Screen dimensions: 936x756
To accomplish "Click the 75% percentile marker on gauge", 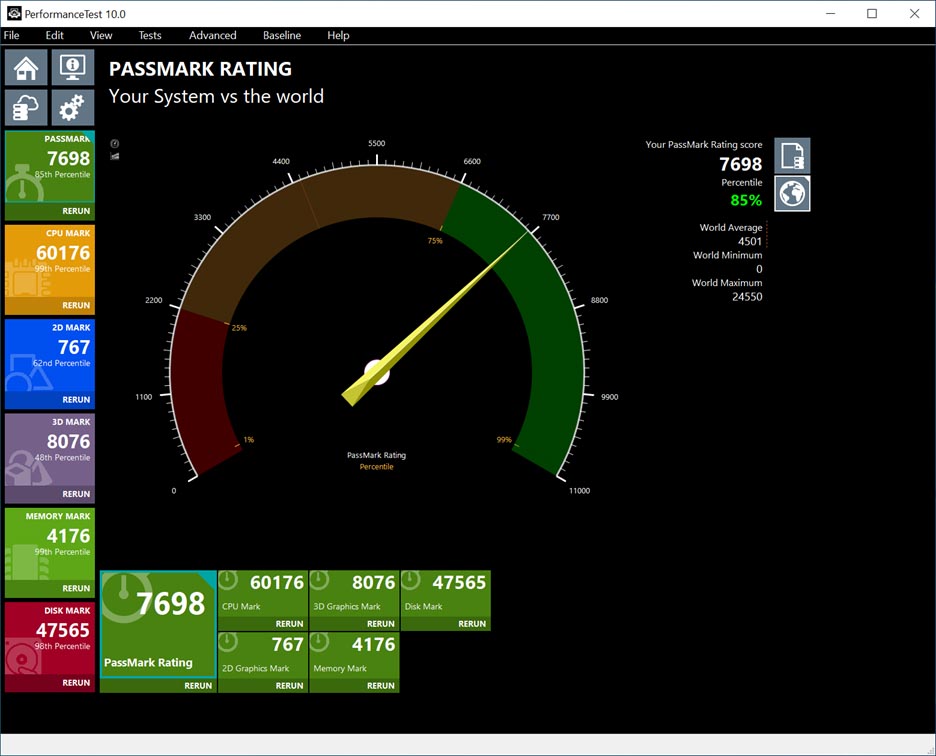I will pos(435,241).
